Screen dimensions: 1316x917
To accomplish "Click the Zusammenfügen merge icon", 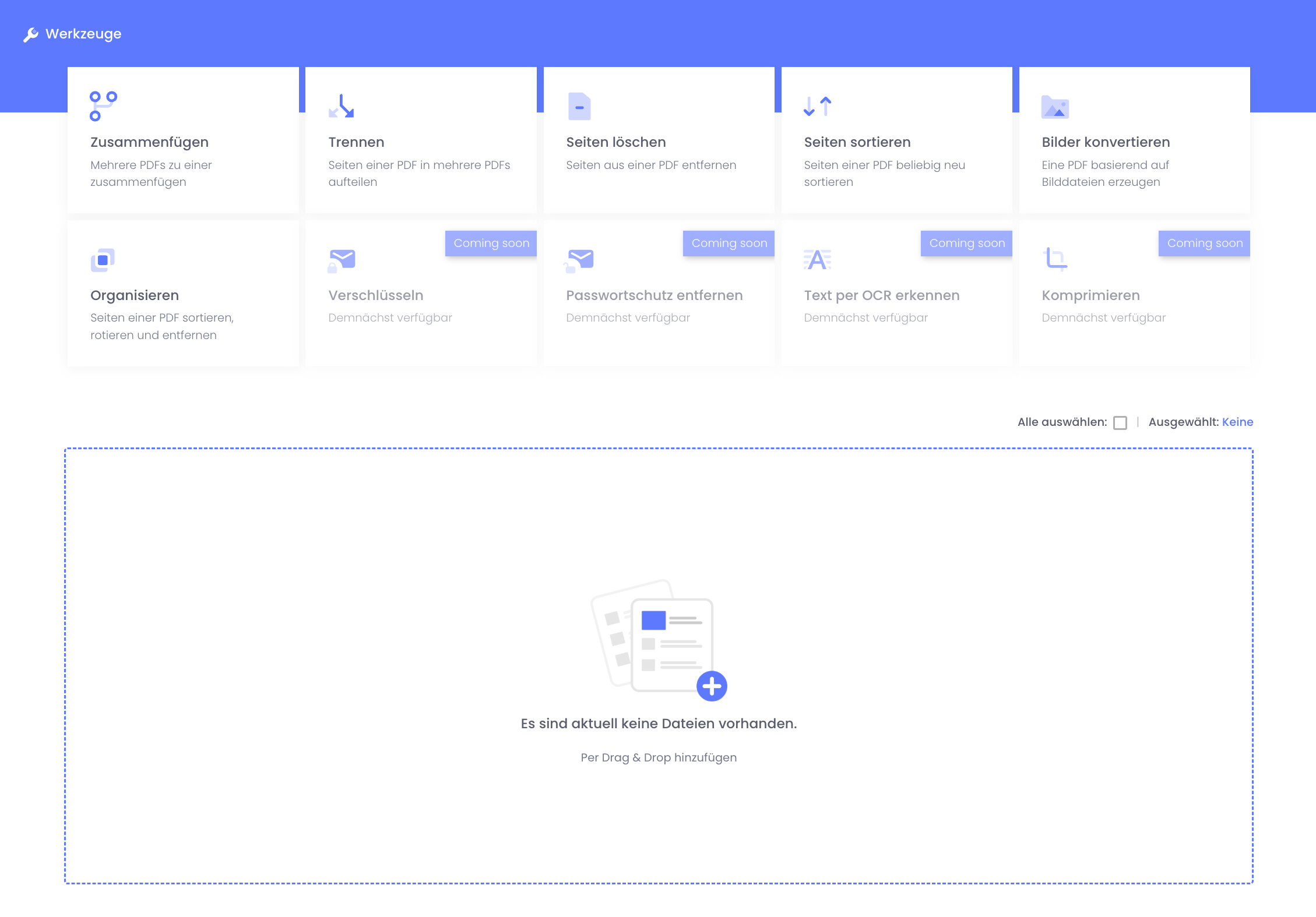I will (103, 106).
